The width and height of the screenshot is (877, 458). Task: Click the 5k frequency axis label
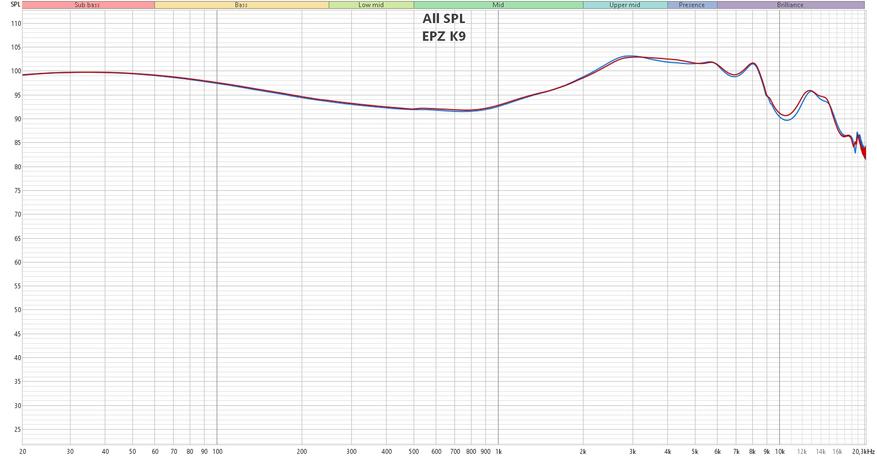(695, 451)
